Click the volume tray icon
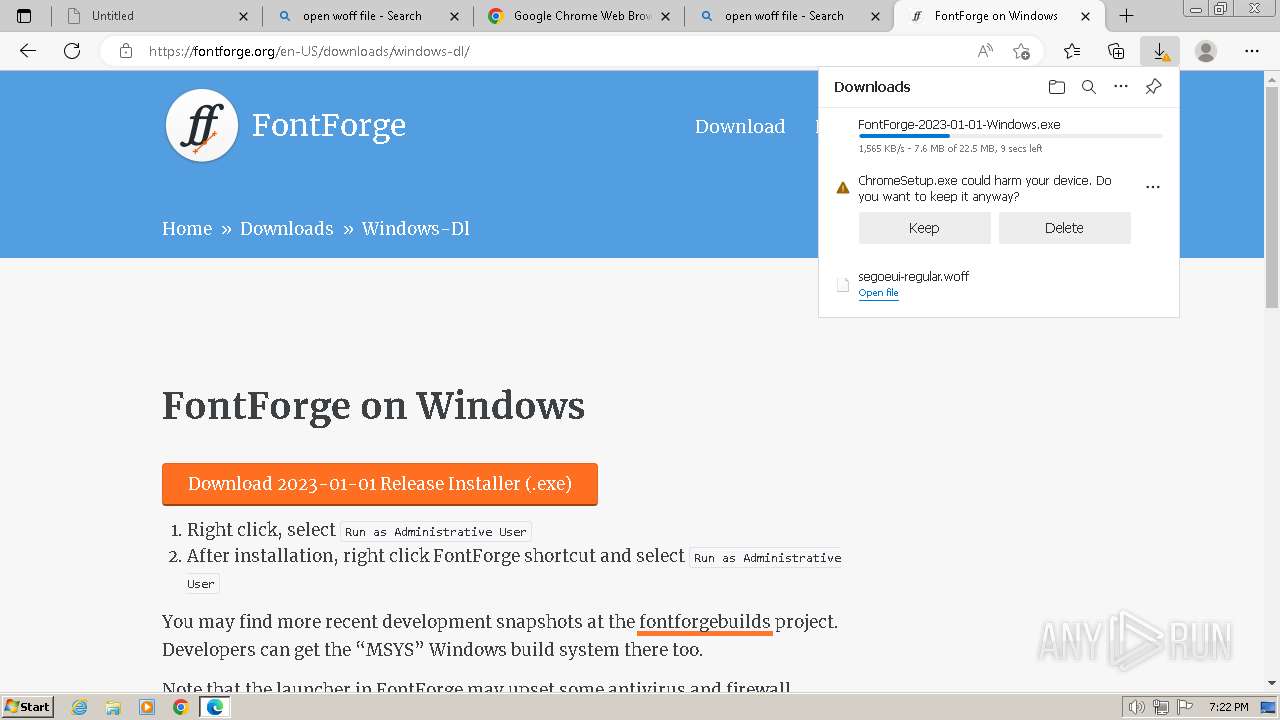This screenshot has height=720, width=1280. 1136,707
